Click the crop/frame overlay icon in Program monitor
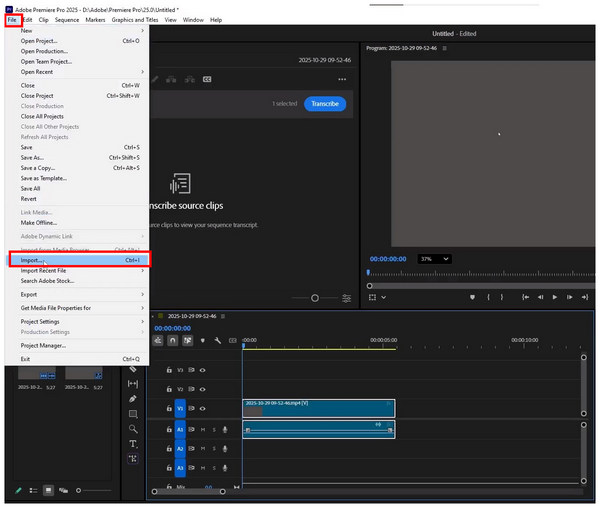The image size is (600, 508). click(372, 297)
